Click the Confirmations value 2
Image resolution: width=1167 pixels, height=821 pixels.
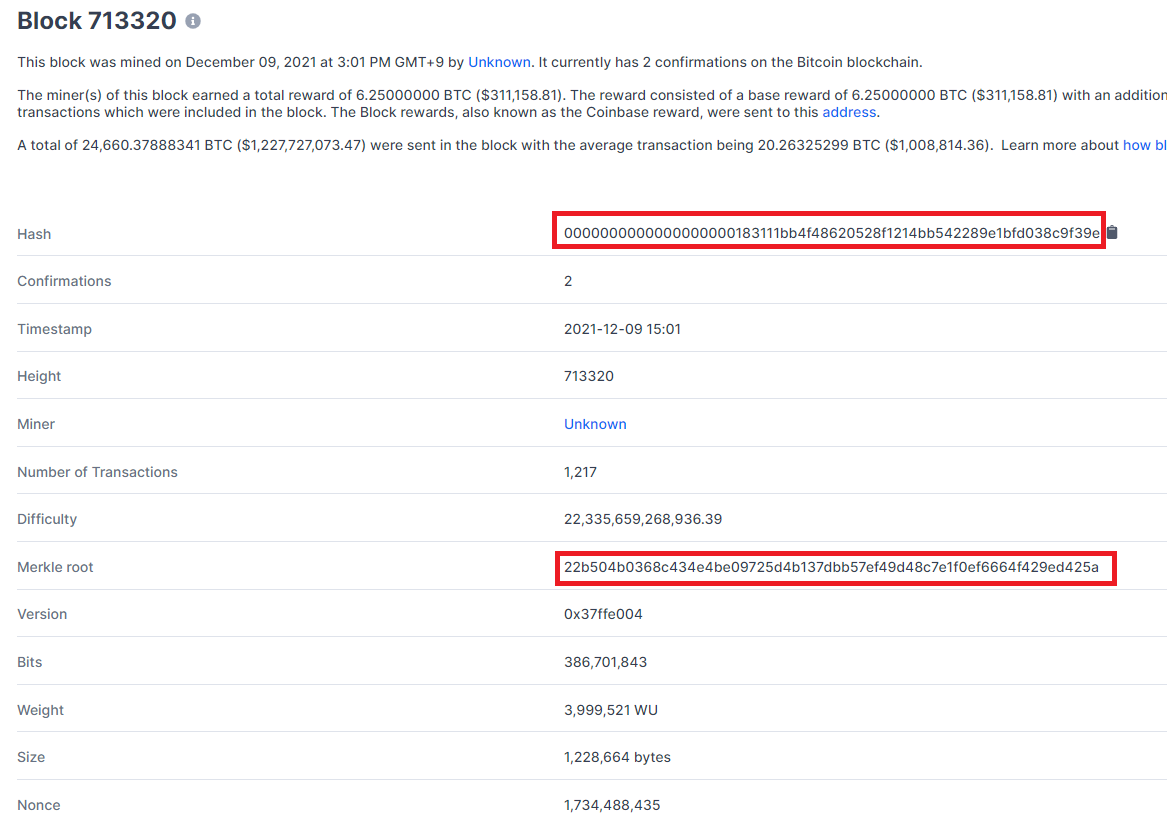point(568,281)
